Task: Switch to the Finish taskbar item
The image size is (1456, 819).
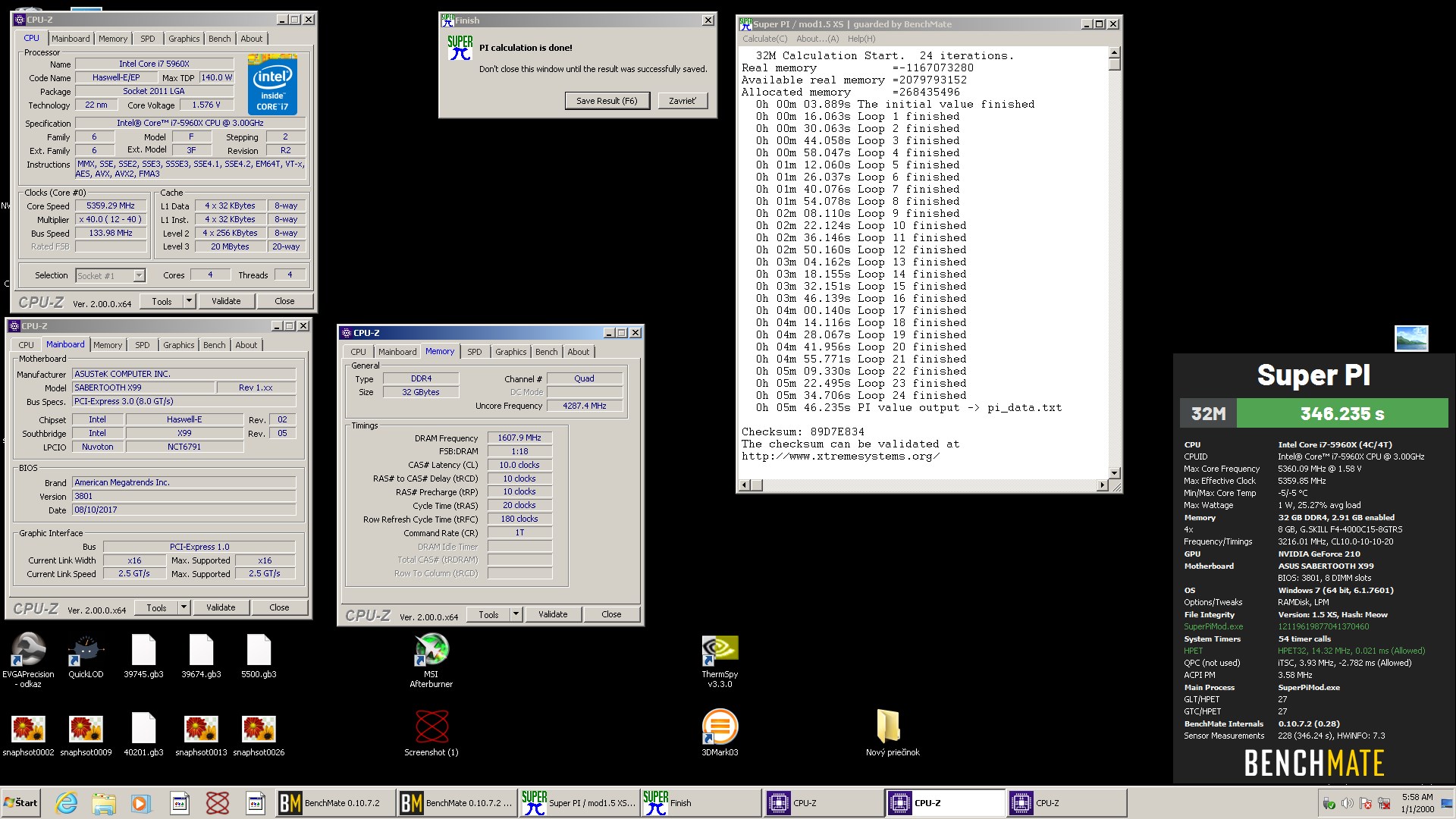Action: pyautogui.click(x=700, y=802)
